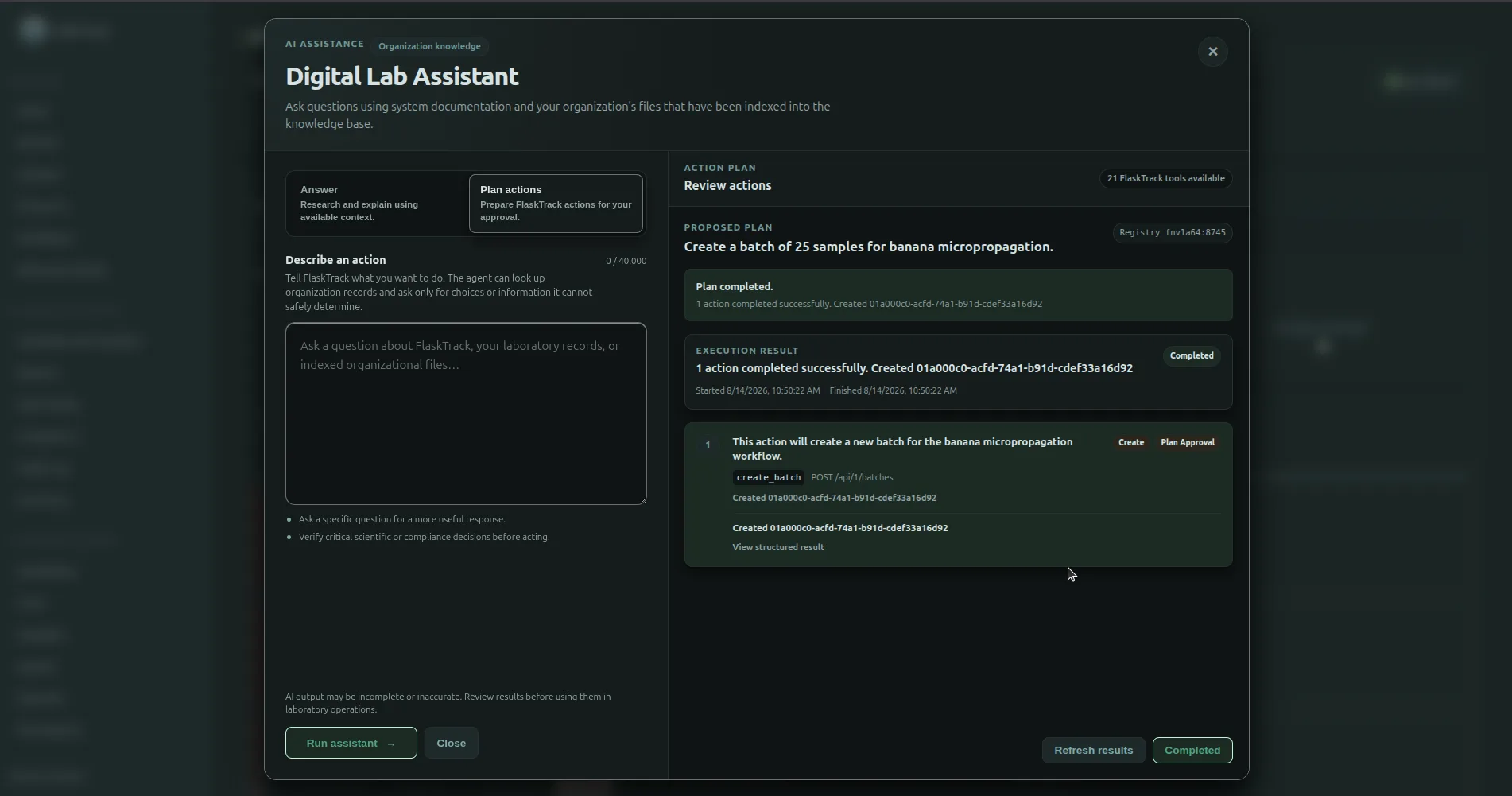Click the Refresh results button

click(1093, 750)
